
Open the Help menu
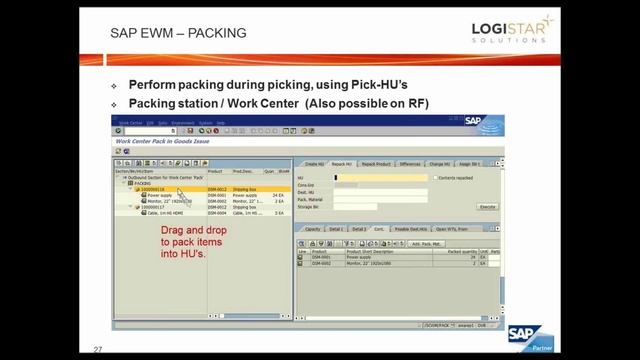coord(220,123)
